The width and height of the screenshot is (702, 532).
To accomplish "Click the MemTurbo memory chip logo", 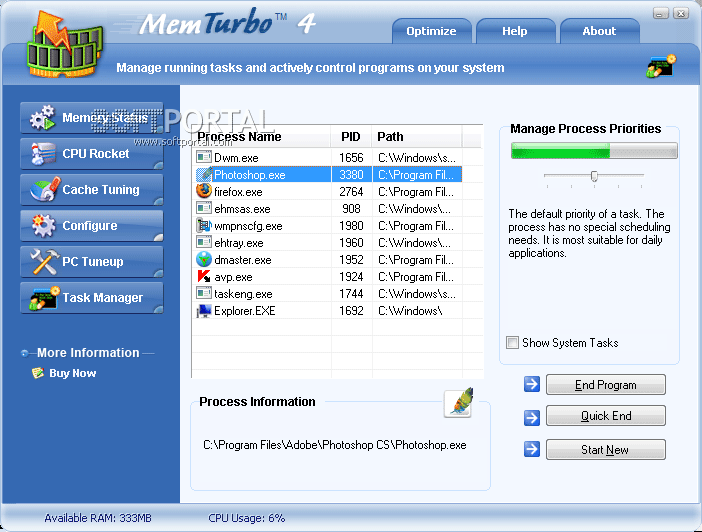I will (x=65, y=45).
